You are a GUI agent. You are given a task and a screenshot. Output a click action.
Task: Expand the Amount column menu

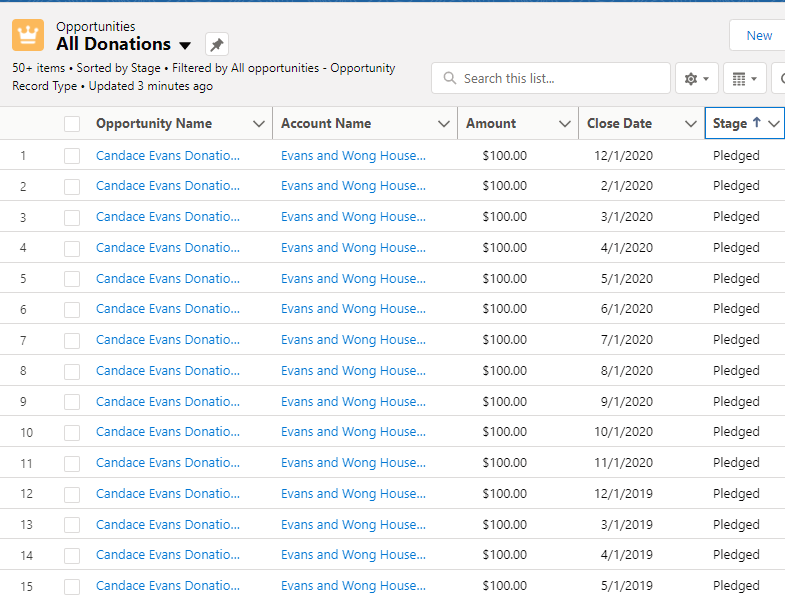click(565, 124)
